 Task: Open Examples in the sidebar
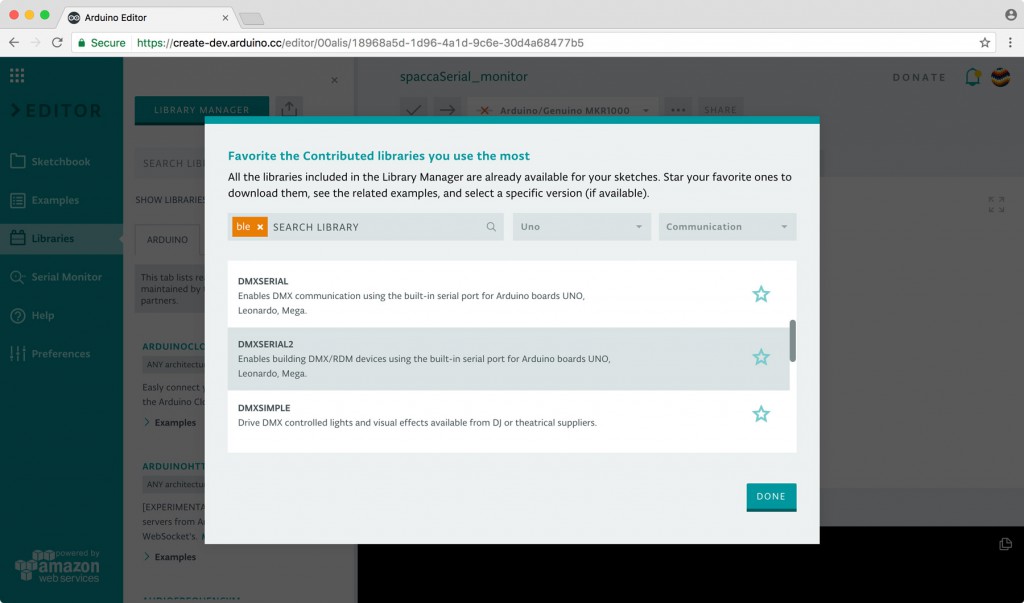pos(54,200)
